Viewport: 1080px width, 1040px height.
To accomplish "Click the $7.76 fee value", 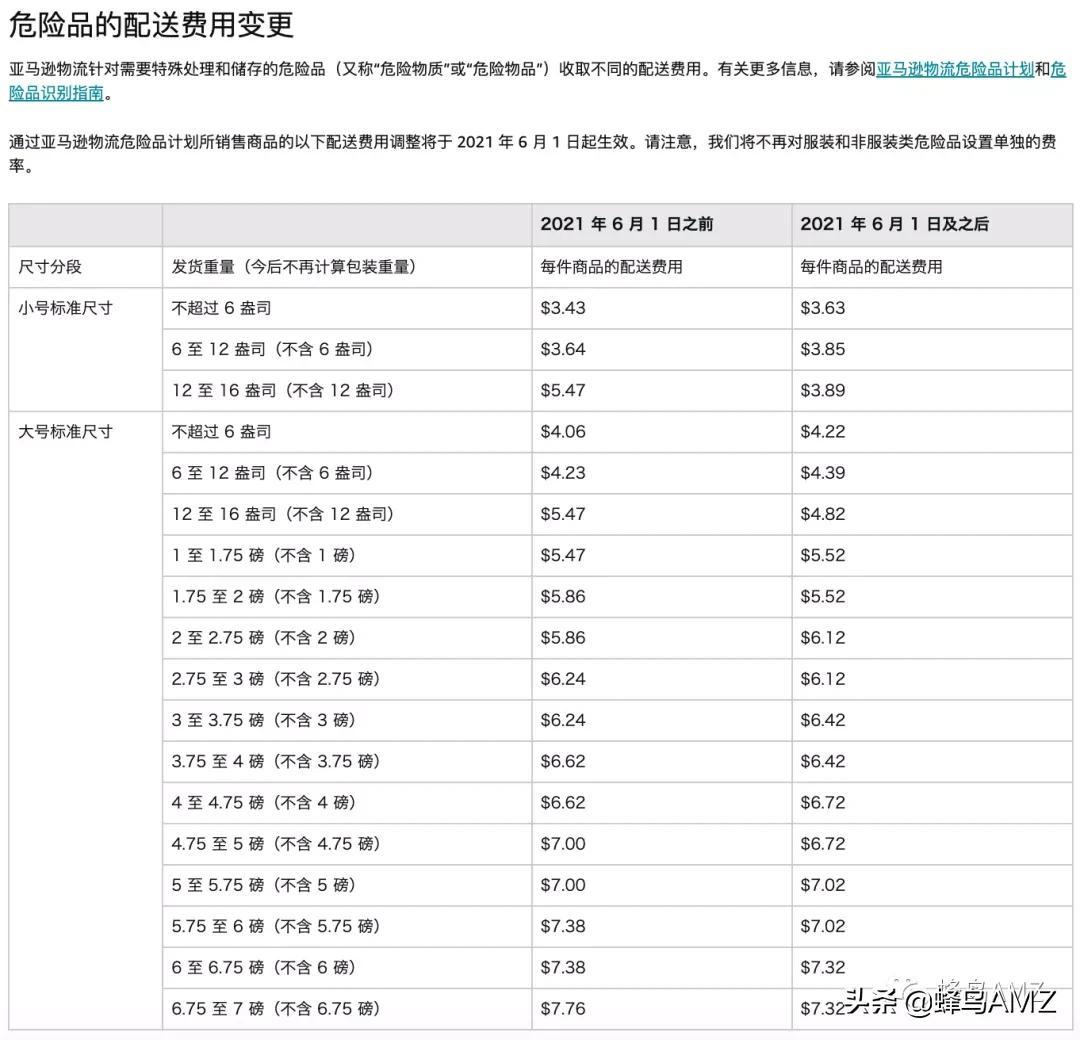I will coord(560,1009).
